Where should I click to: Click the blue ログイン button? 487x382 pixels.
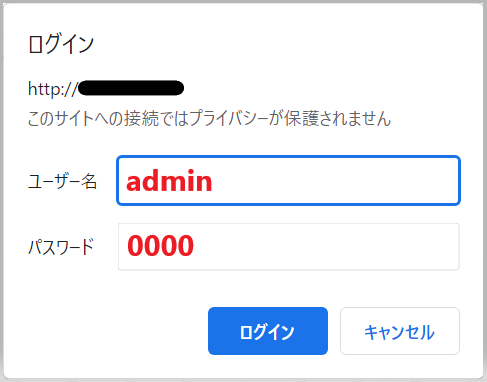[268, 331]
